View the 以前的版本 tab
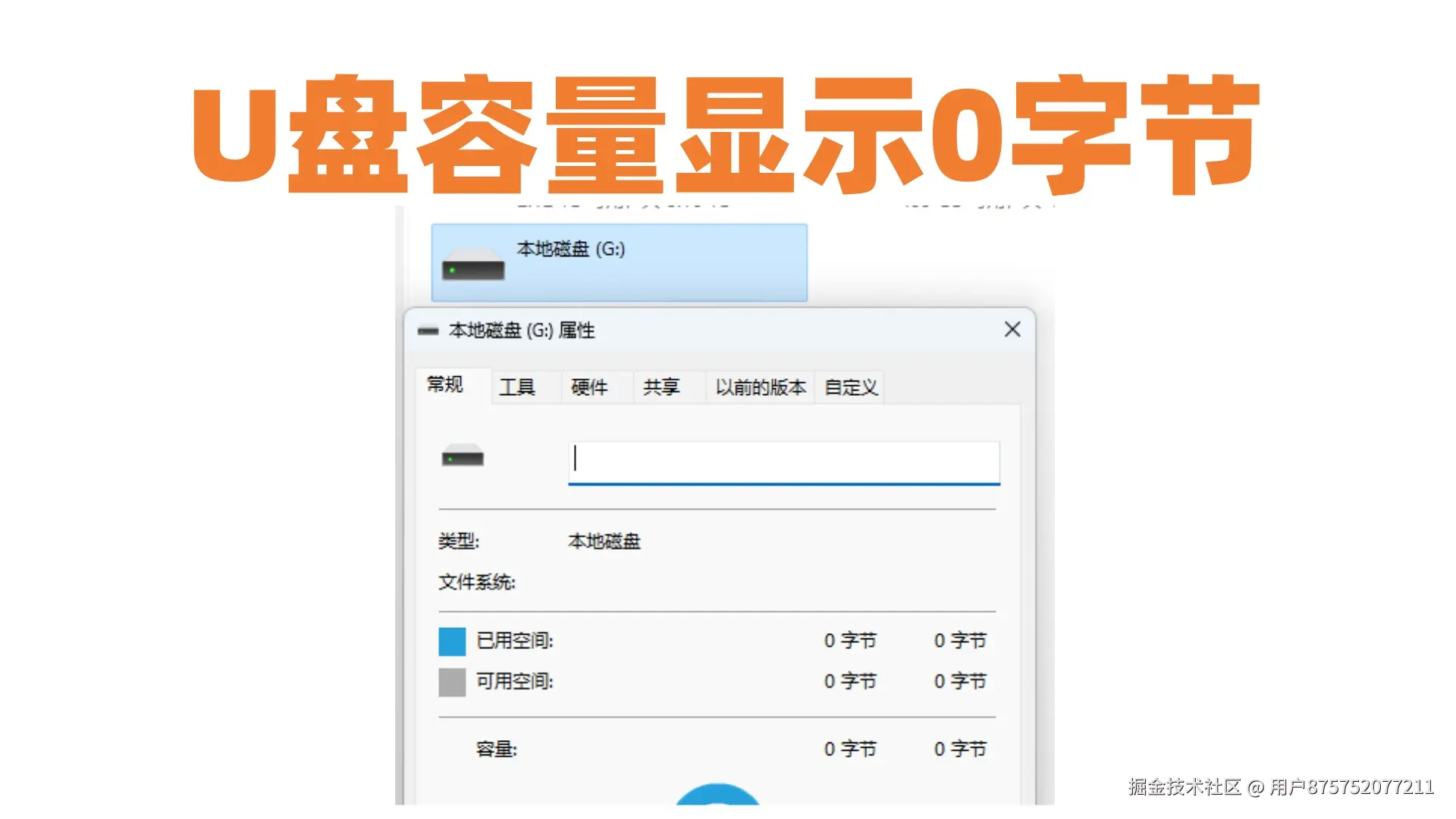 pyautogui.click(x=760, y=387)
